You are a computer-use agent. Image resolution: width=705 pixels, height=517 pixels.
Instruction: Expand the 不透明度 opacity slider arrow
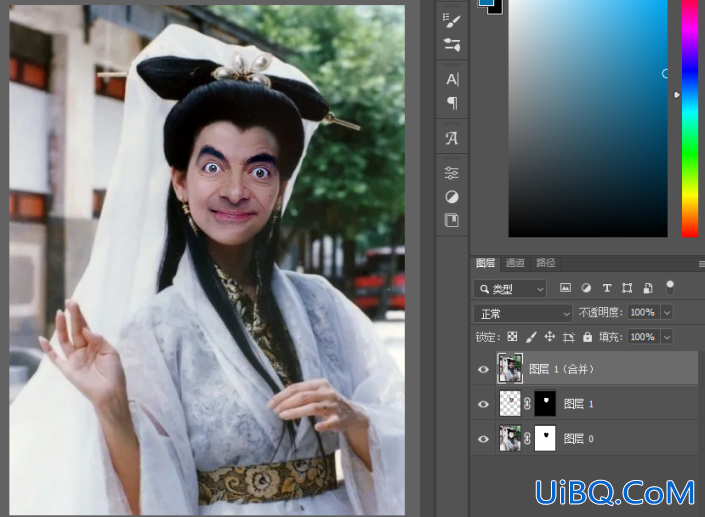667,312
